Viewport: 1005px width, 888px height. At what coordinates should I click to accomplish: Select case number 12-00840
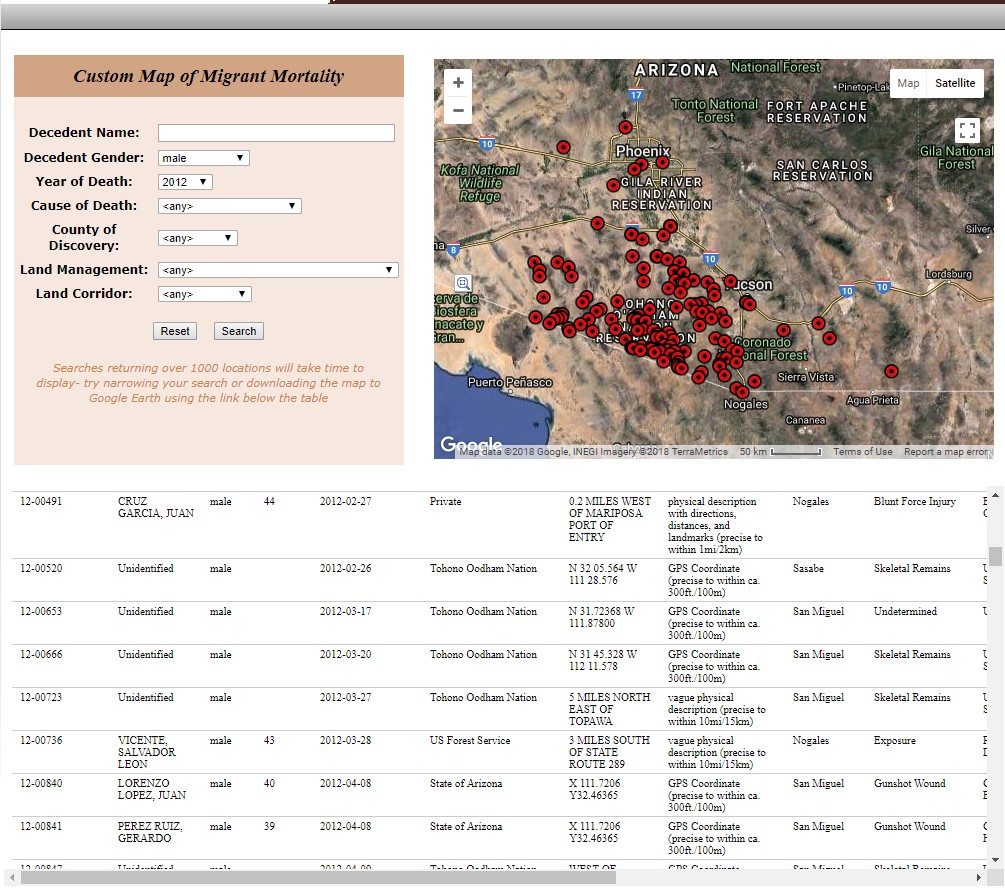41,783
